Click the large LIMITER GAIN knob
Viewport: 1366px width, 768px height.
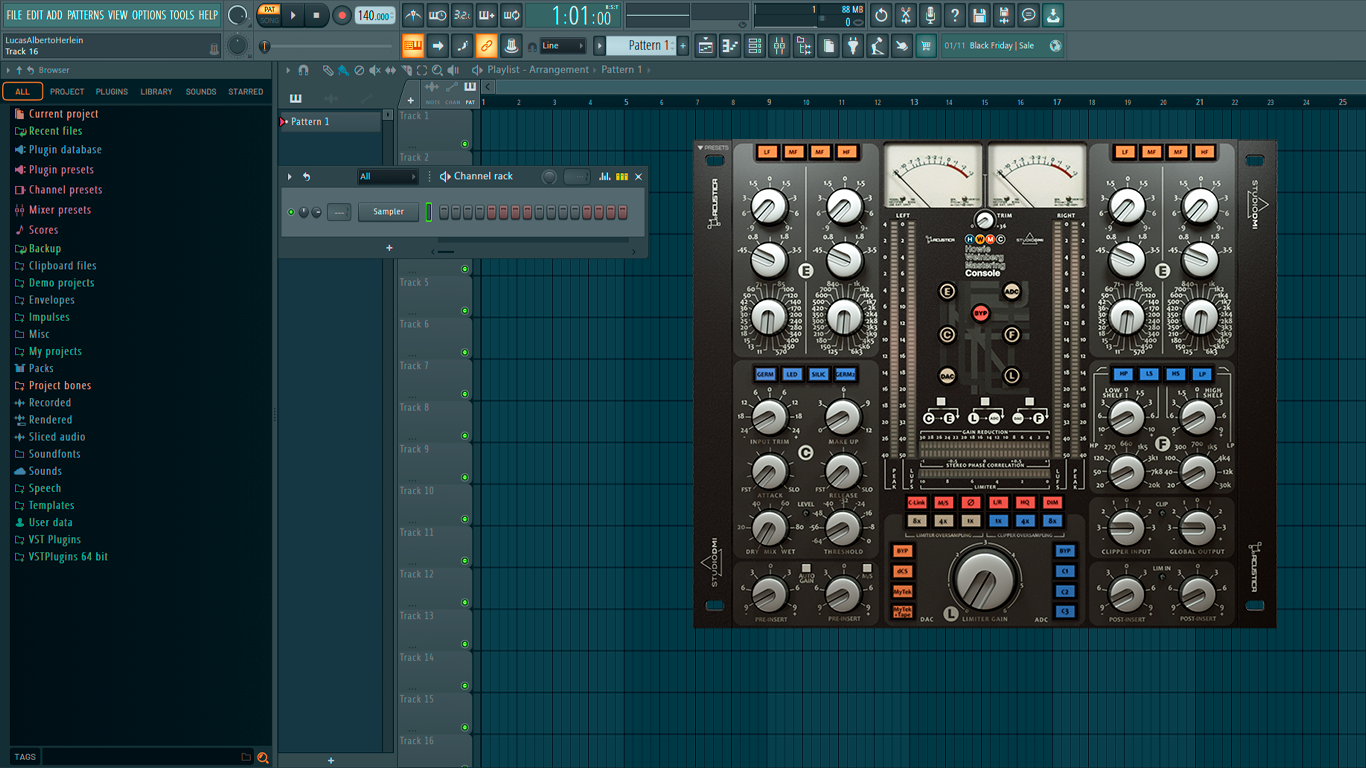point(986,580)
